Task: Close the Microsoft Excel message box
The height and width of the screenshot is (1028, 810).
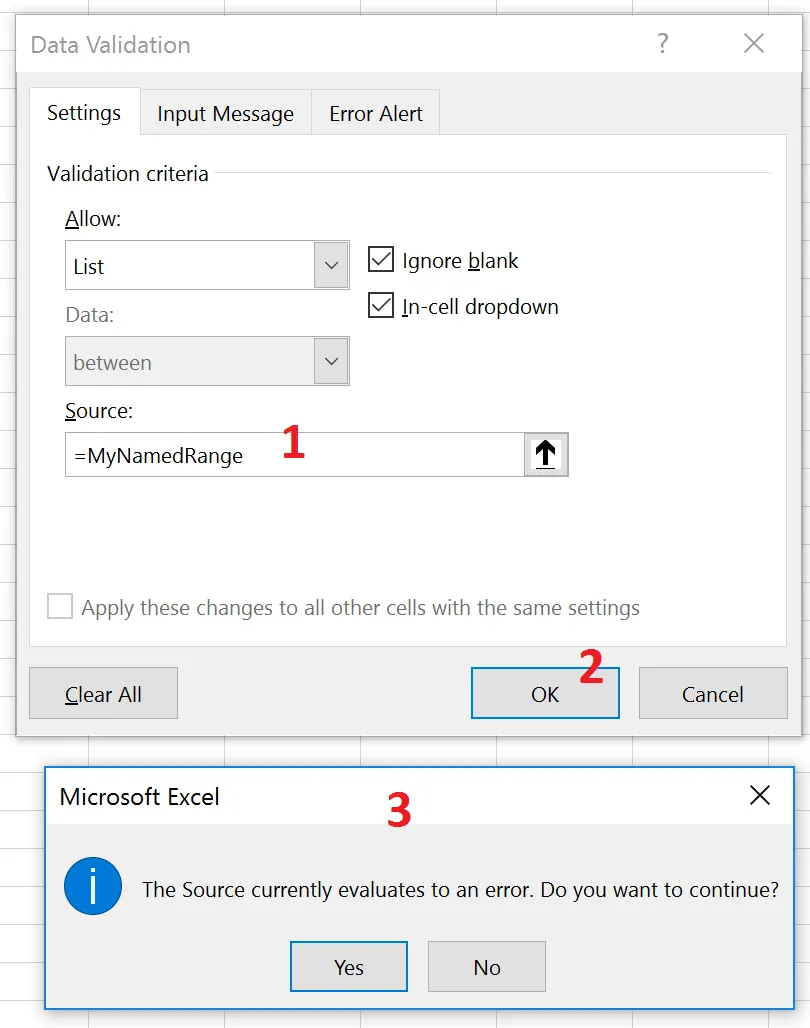Action: click(x=760, y=796)
